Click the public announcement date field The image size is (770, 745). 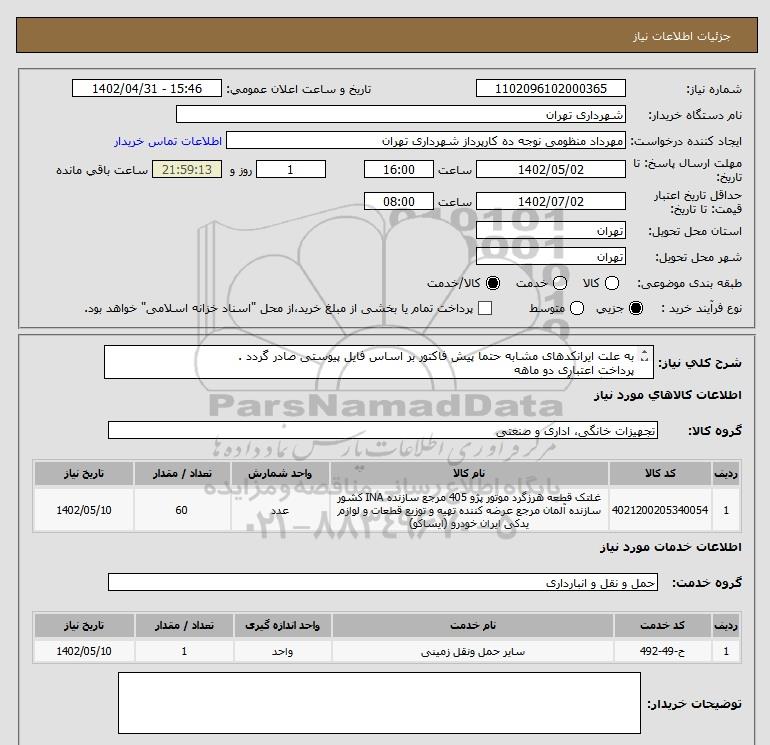coord(147,88)
